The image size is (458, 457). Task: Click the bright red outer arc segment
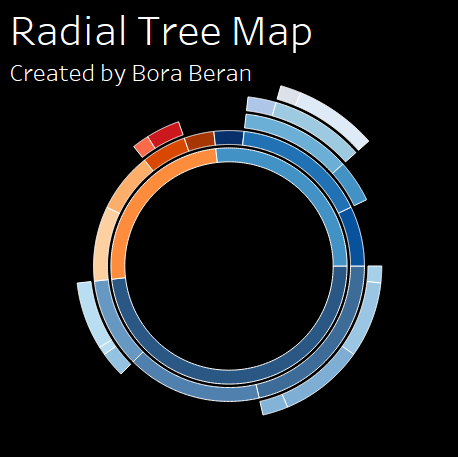[x=166, y=133]
